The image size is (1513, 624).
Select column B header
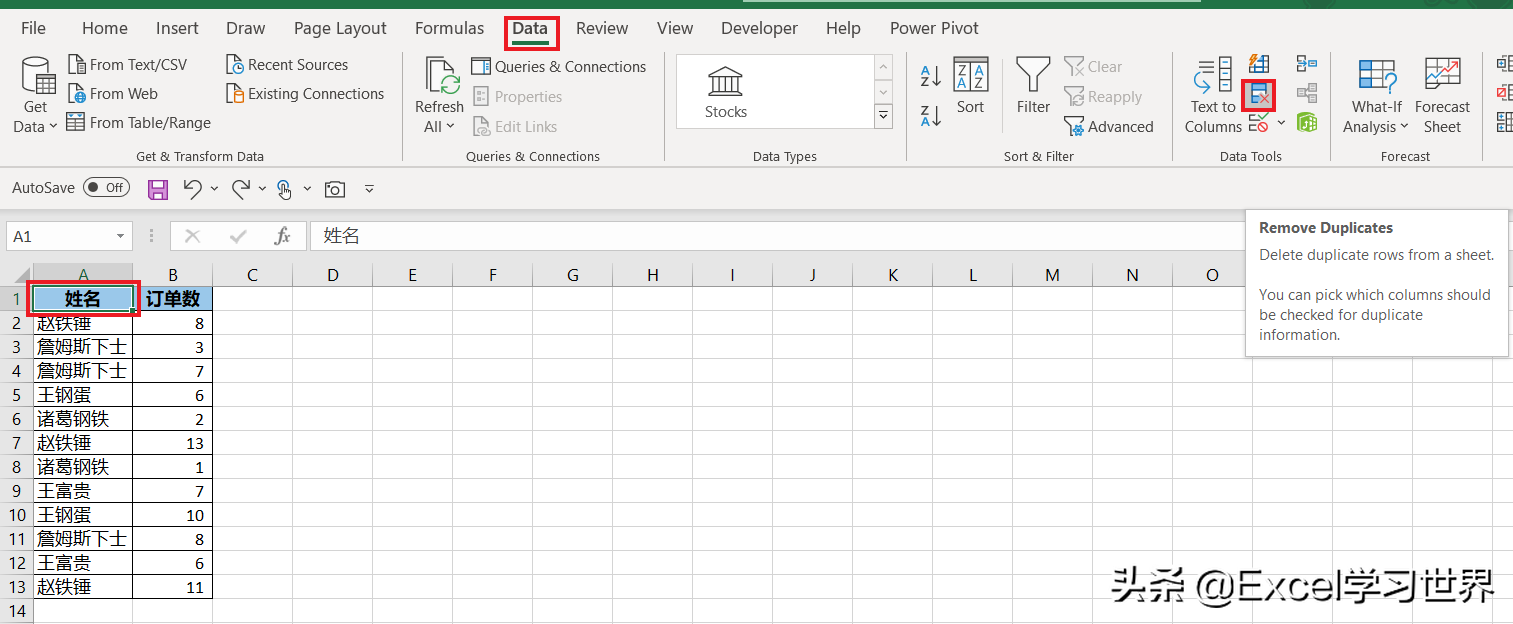tap(173, 275)
